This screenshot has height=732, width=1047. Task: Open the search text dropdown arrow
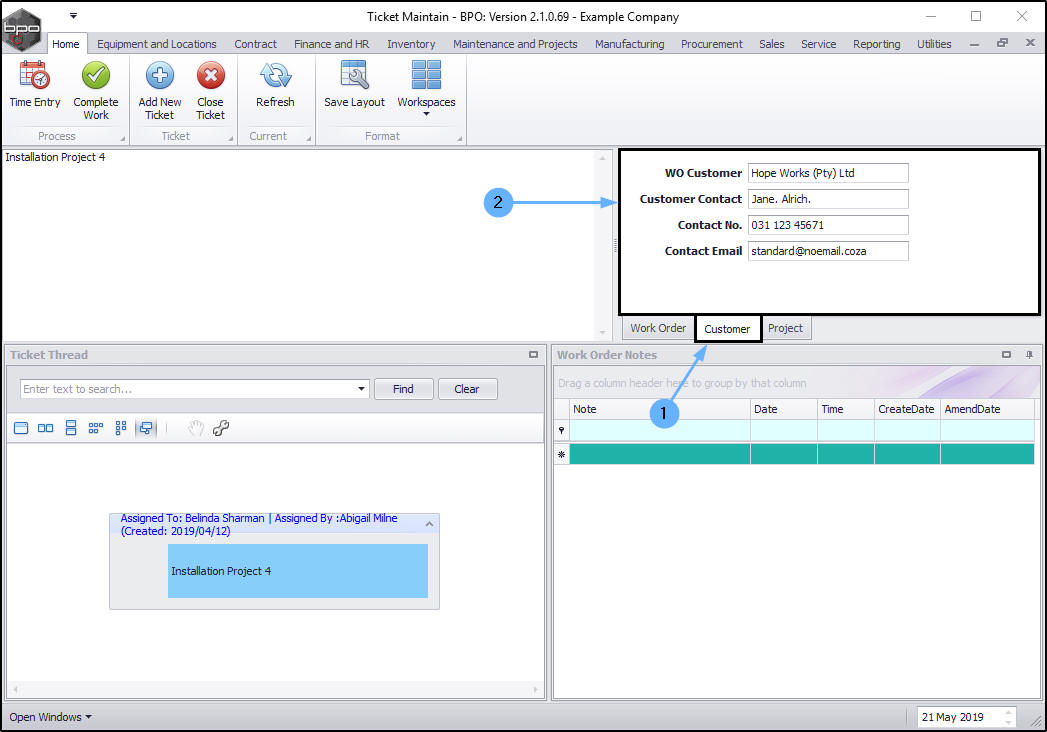coord(361,389)
